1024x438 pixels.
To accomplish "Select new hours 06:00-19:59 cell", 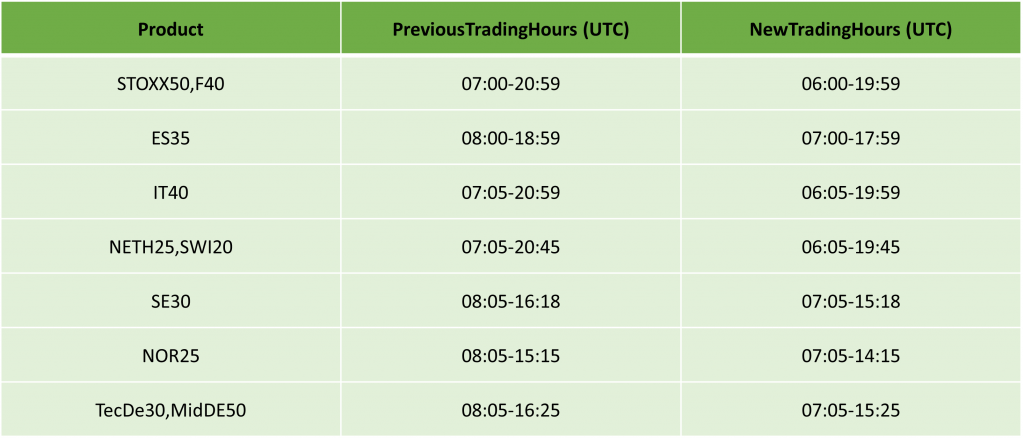I will [x=852, y=84].
